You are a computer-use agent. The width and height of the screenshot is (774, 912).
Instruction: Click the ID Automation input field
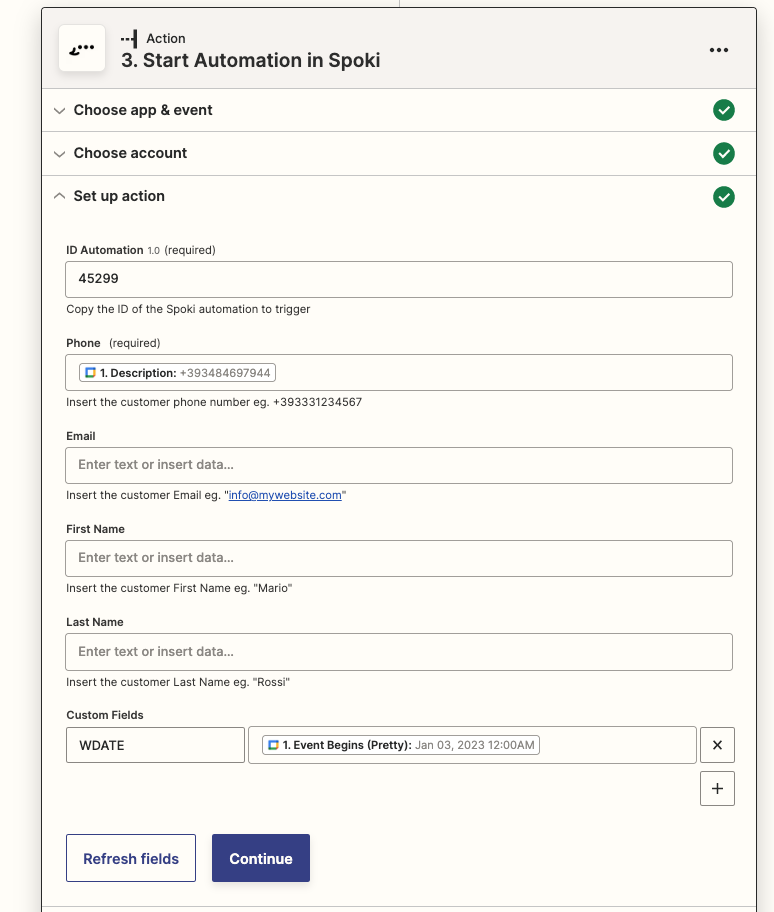coord(398,280)
